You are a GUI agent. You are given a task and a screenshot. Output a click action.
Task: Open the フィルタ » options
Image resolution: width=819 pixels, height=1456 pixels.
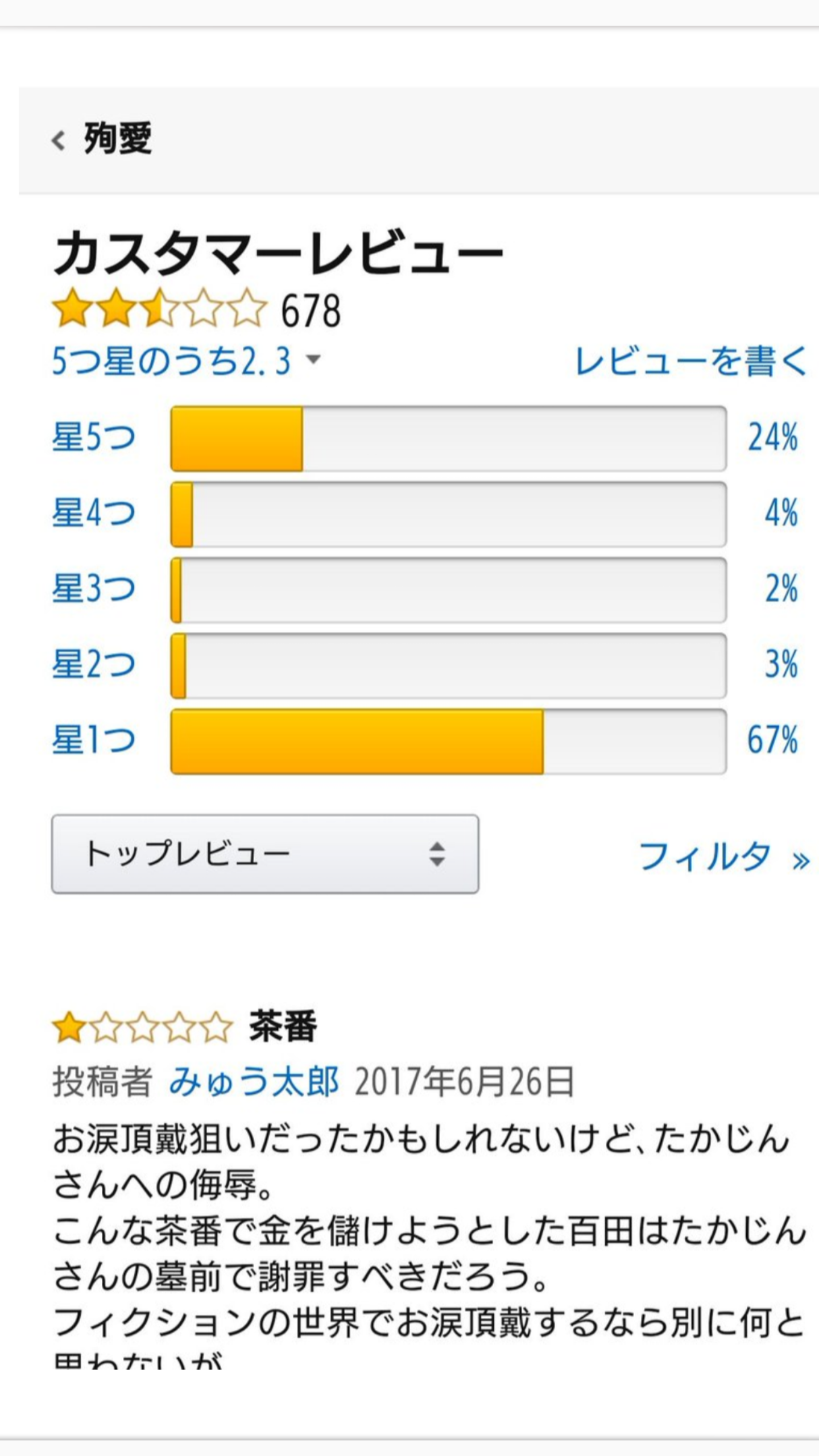pyautogui.click(x=724, y=857)
